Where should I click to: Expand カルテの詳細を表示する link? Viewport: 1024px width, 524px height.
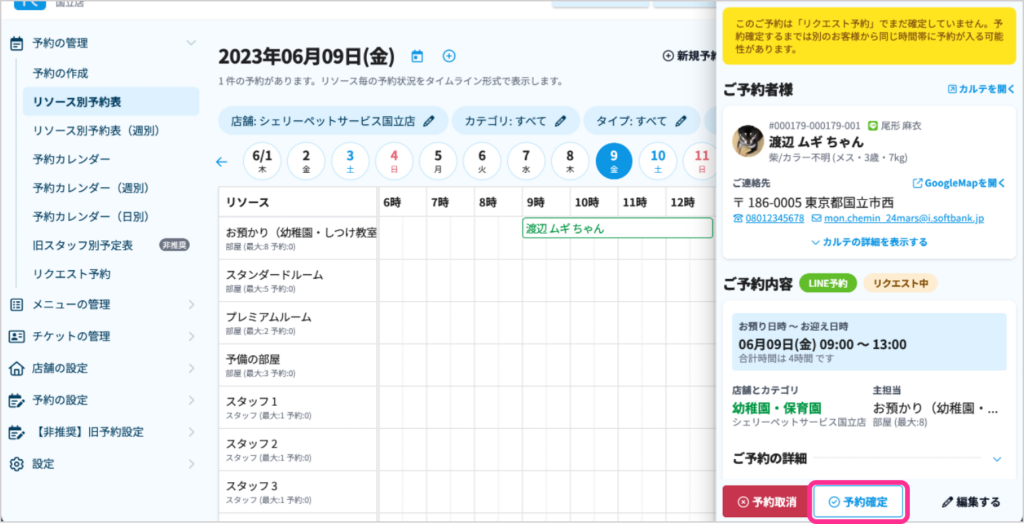point(868,242)
